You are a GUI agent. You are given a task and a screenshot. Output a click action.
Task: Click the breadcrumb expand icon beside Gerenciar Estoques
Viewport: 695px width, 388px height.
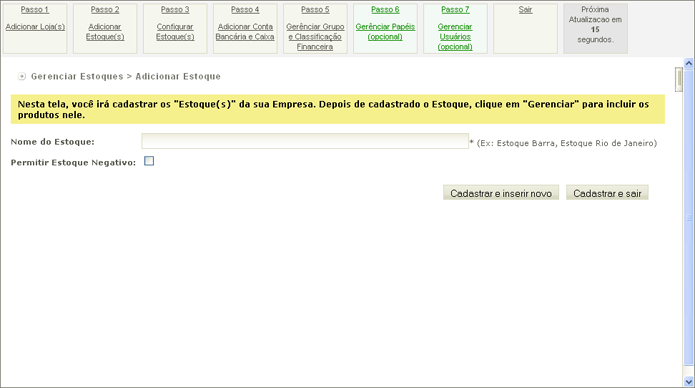[22, 76]
